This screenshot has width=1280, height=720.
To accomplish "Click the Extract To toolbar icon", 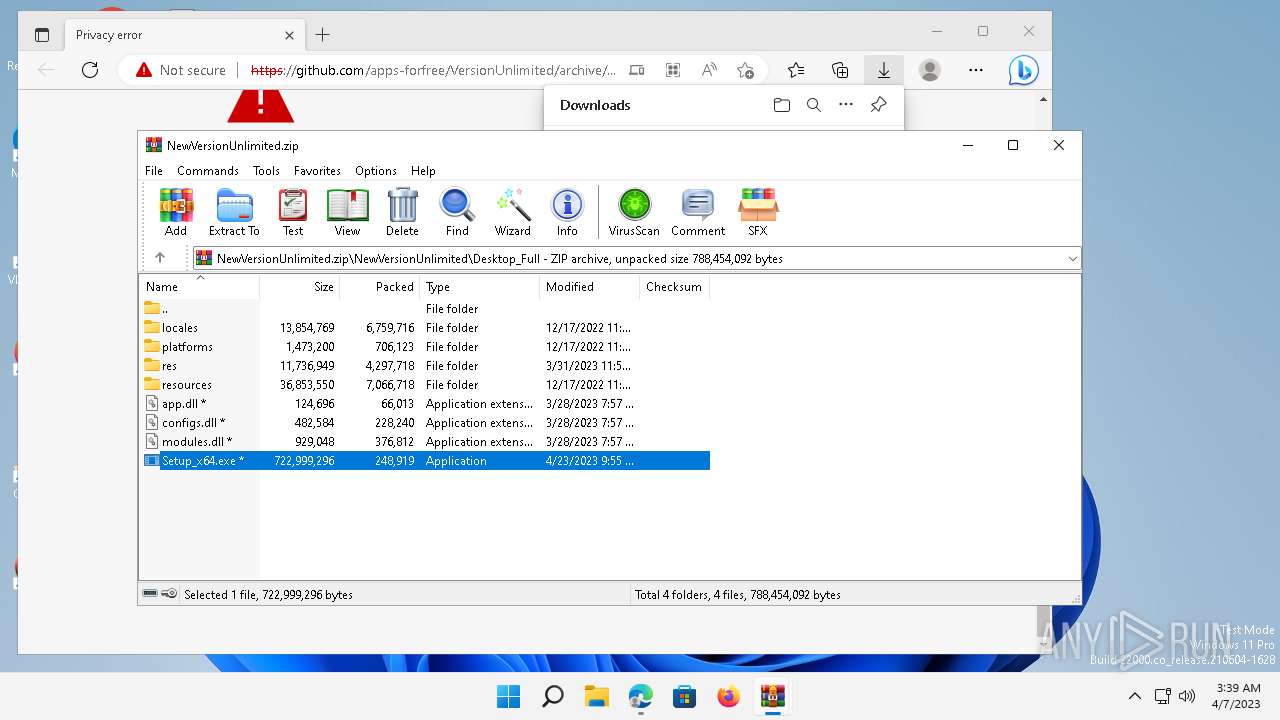I will coord(234,212).
